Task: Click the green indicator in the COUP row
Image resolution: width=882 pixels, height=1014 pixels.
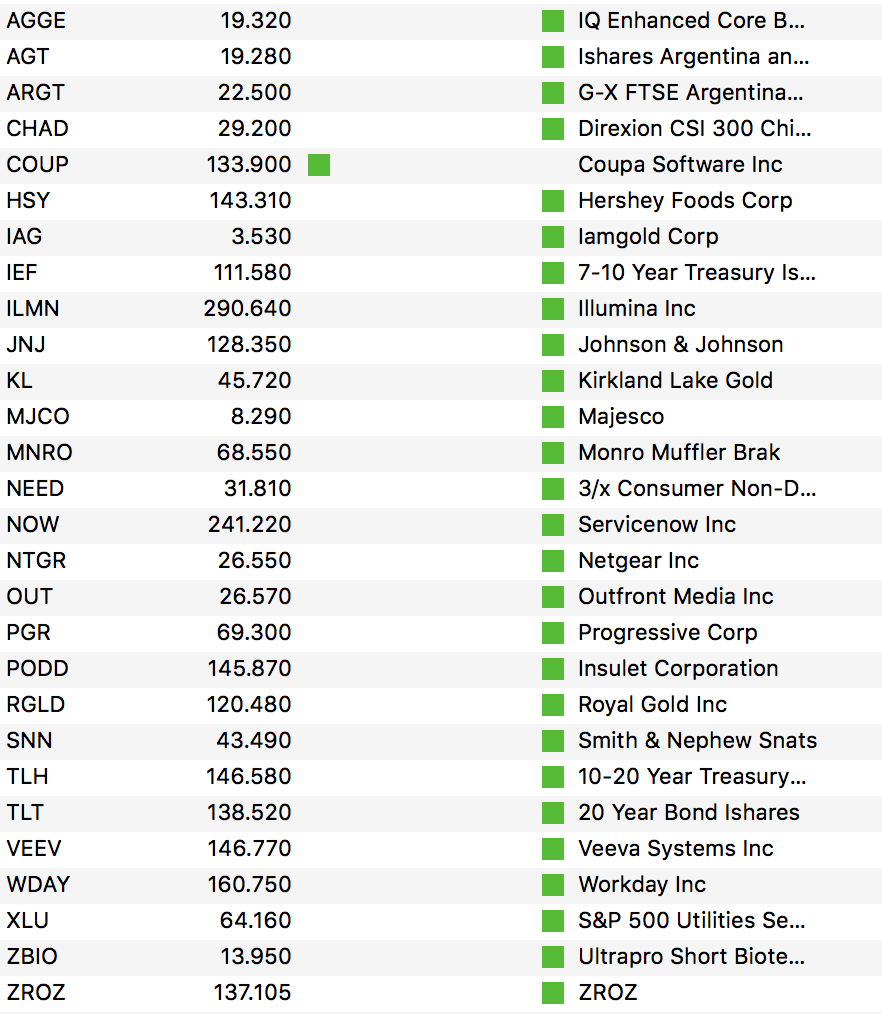Action: point(319,165)
